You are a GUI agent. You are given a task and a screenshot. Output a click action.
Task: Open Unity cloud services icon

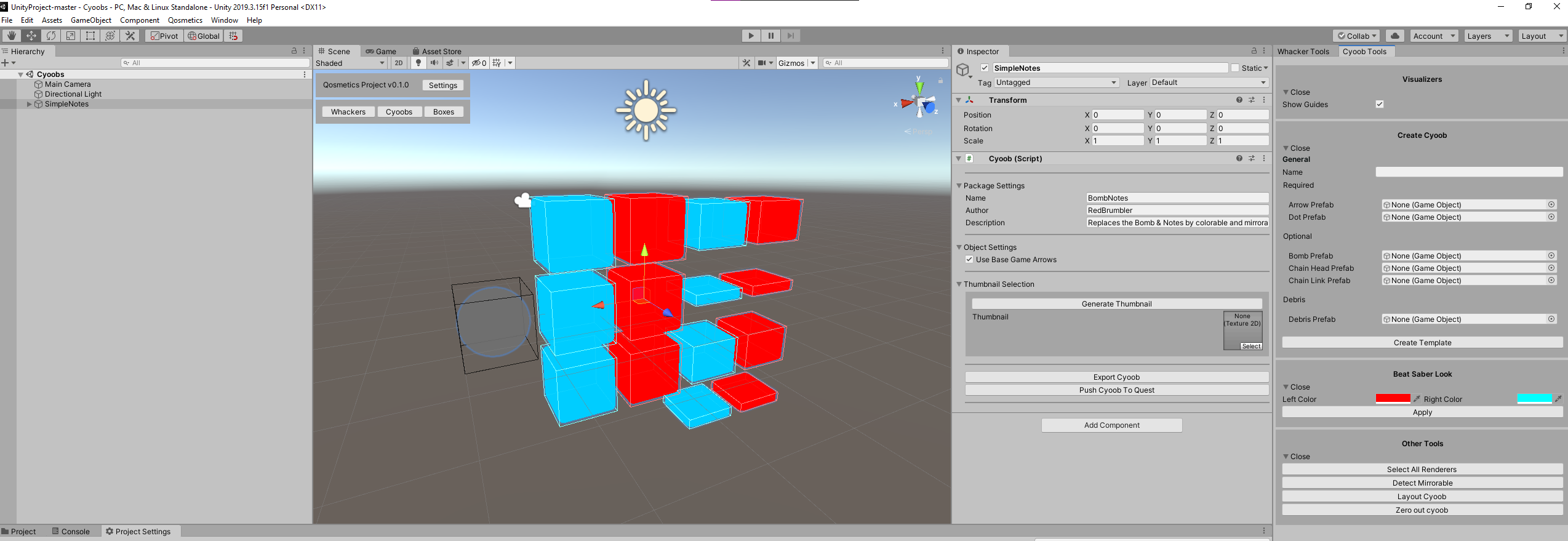(1395, 36)
